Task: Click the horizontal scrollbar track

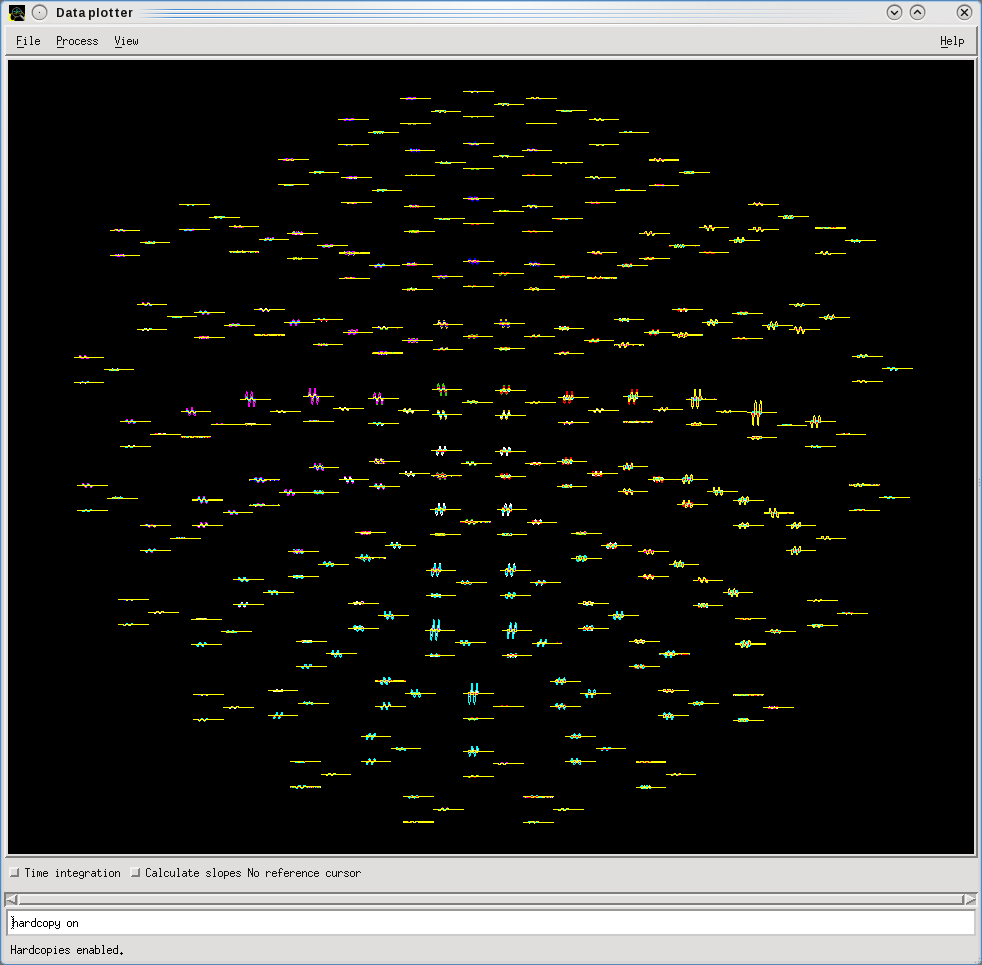Action: pos(490,899)
